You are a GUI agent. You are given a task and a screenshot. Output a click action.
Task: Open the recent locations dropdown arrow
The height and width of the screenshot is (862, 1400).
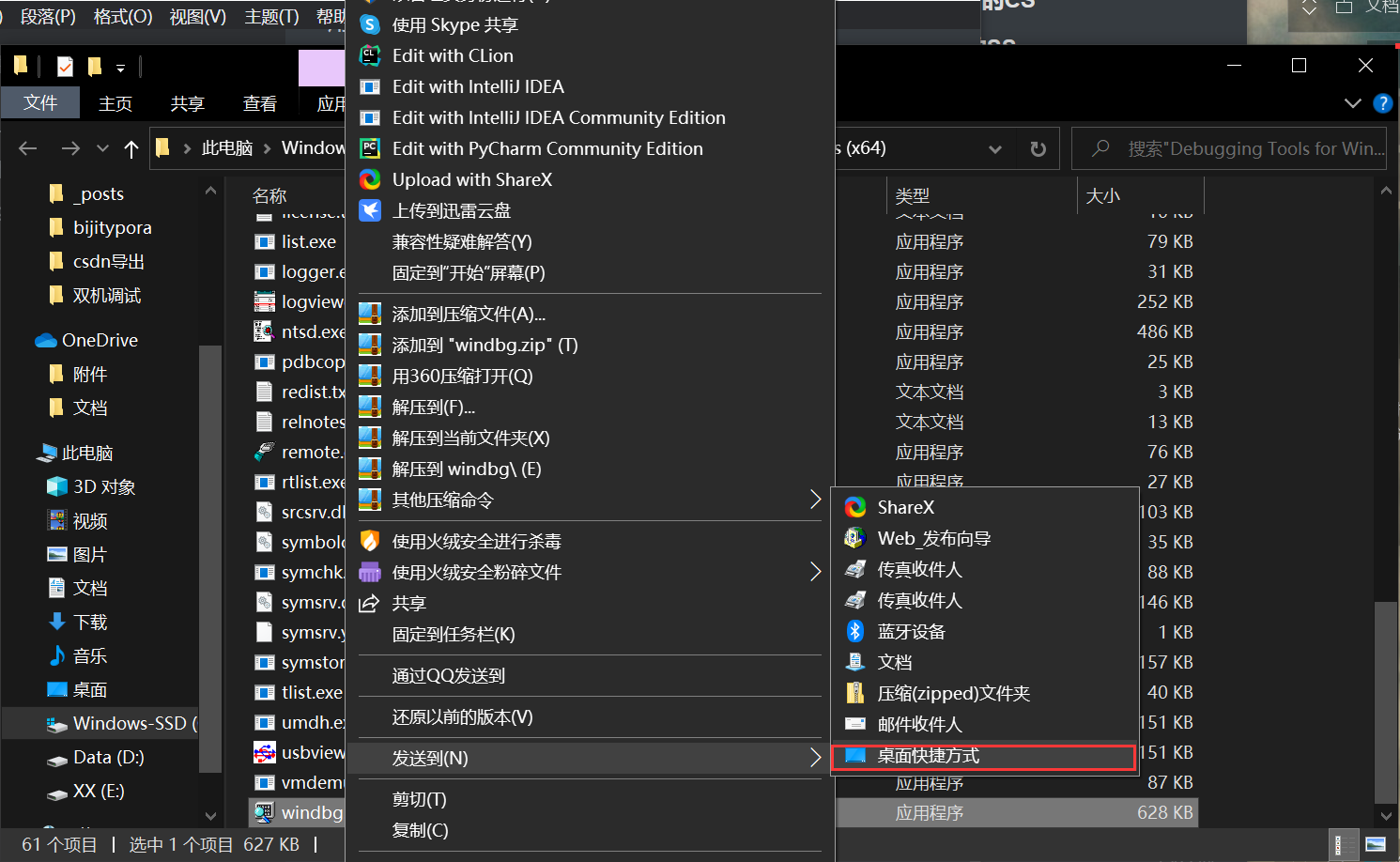click(103, 148)
